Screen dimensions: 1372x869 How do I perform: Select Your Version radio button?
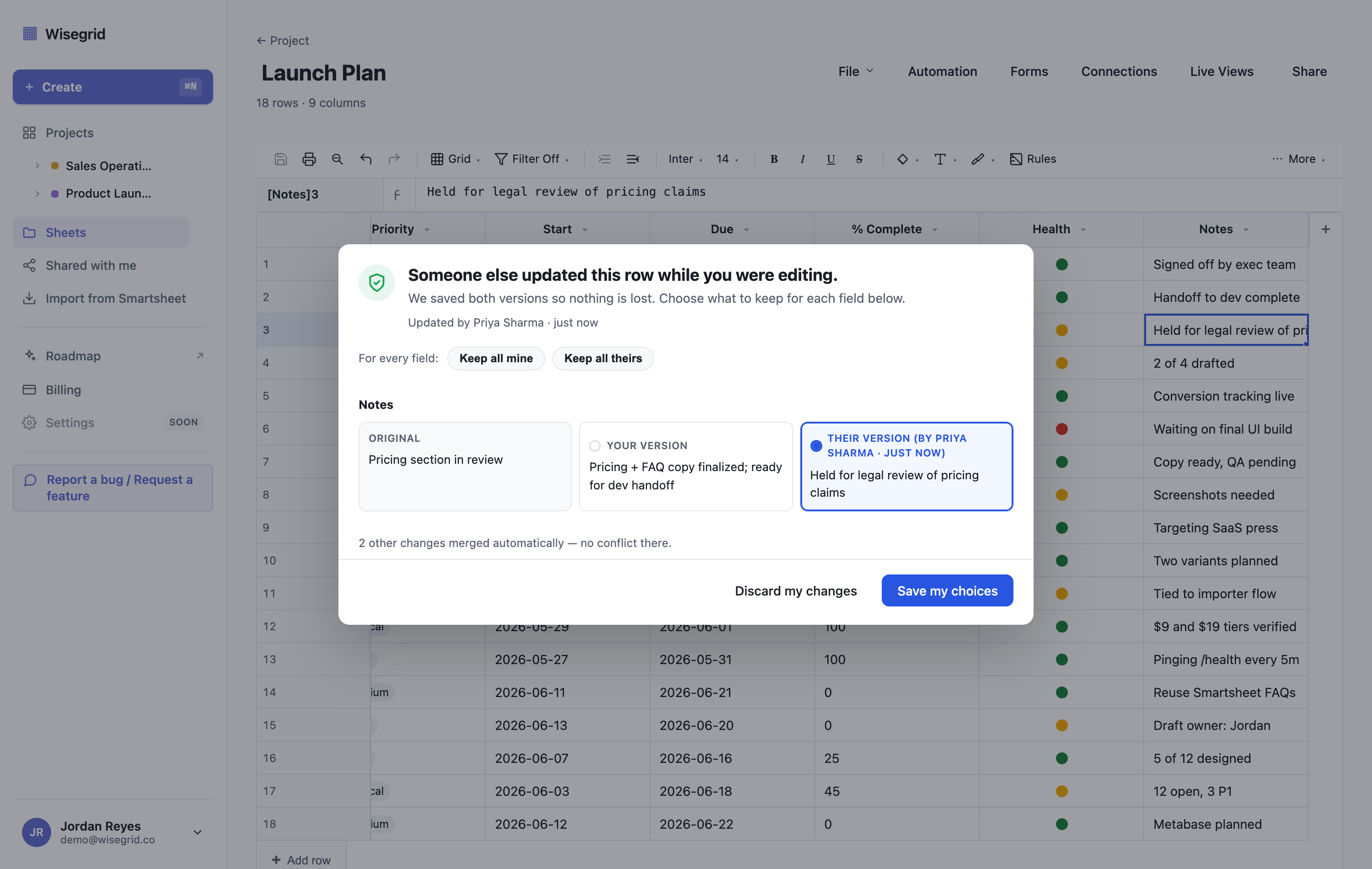(595, 445)
